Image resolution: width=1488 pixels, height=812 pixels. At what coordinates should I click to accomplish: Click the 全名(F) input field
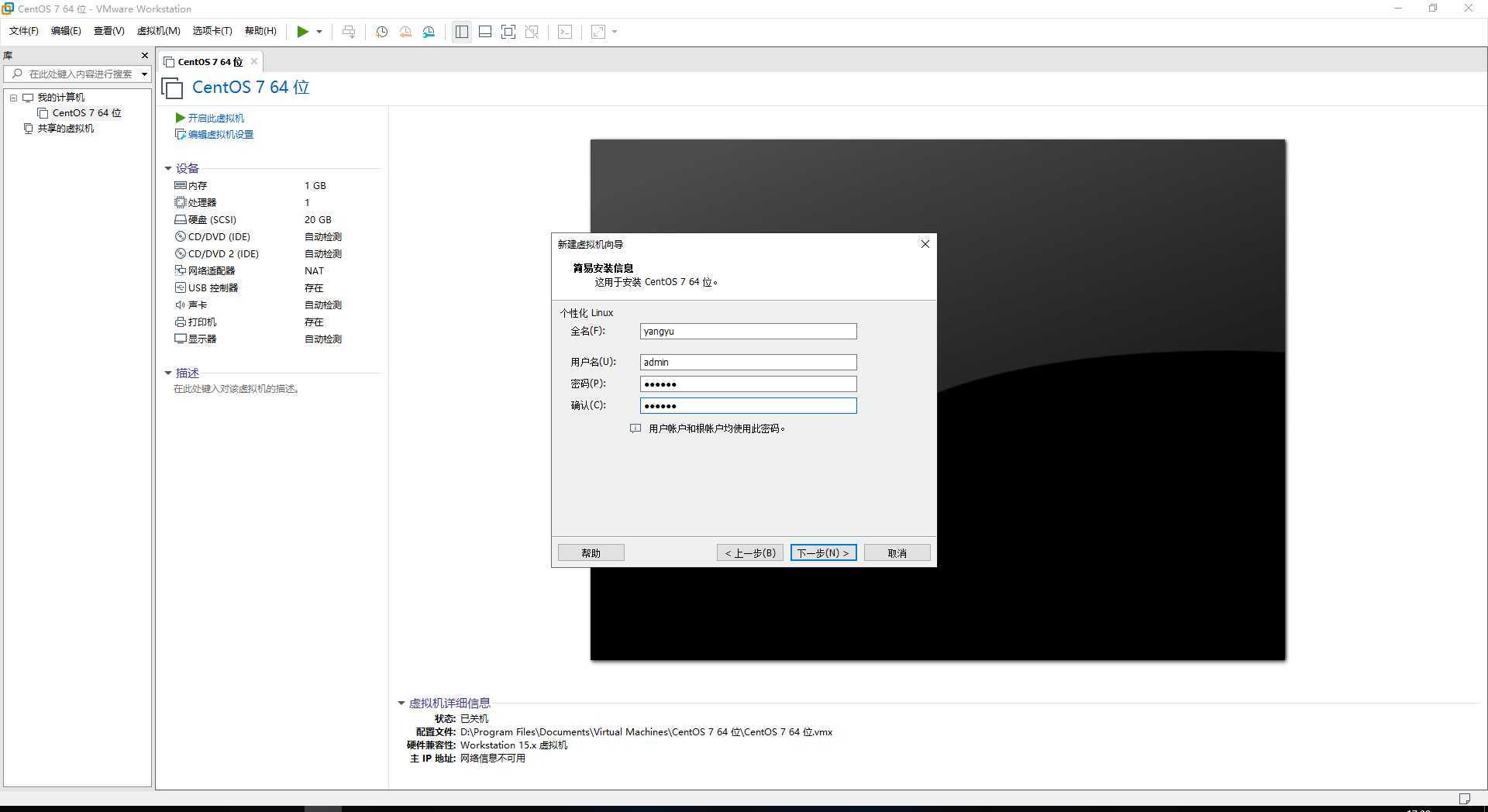748,332
